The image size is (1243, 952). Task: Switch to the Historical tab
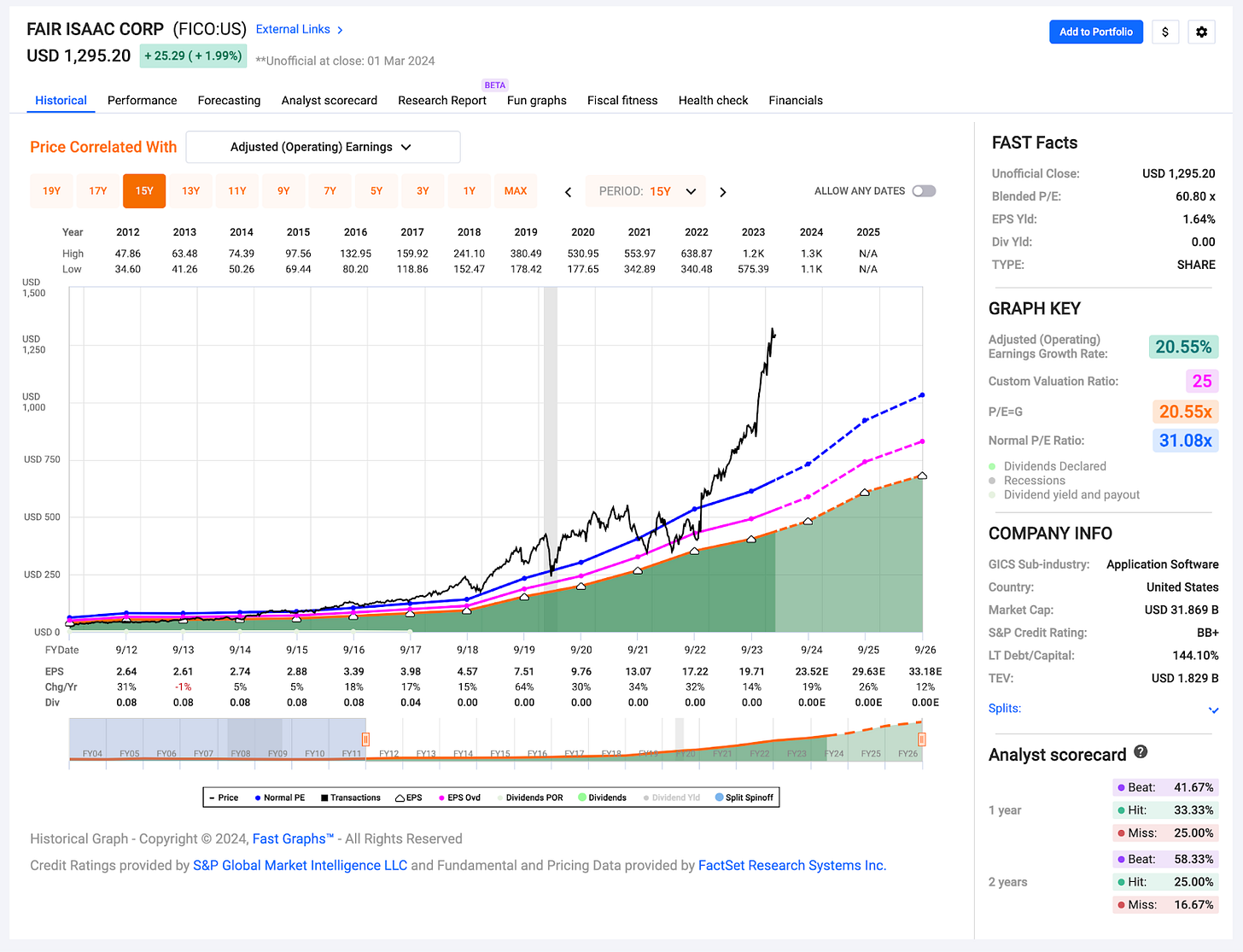(61, 100)
